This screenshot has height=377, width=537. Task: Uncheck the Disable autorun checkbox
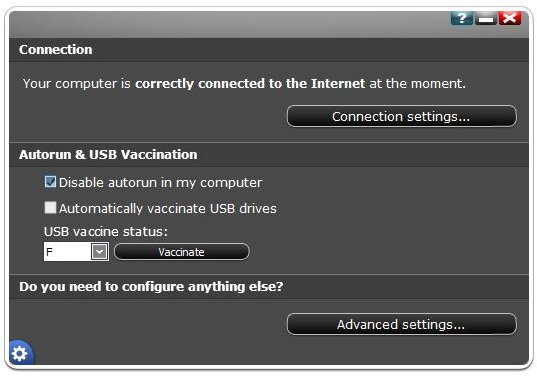[50, 182]
